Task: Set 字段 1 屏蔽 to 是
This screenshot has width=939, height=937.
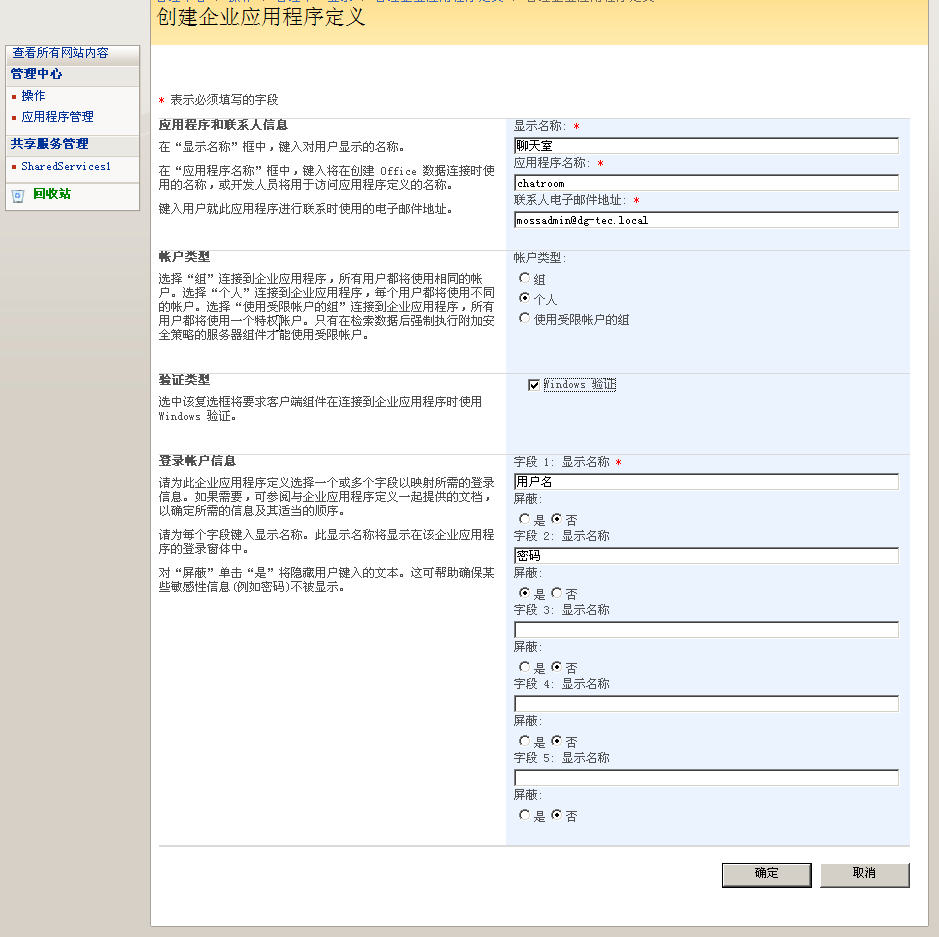Action: click(525, 518)
